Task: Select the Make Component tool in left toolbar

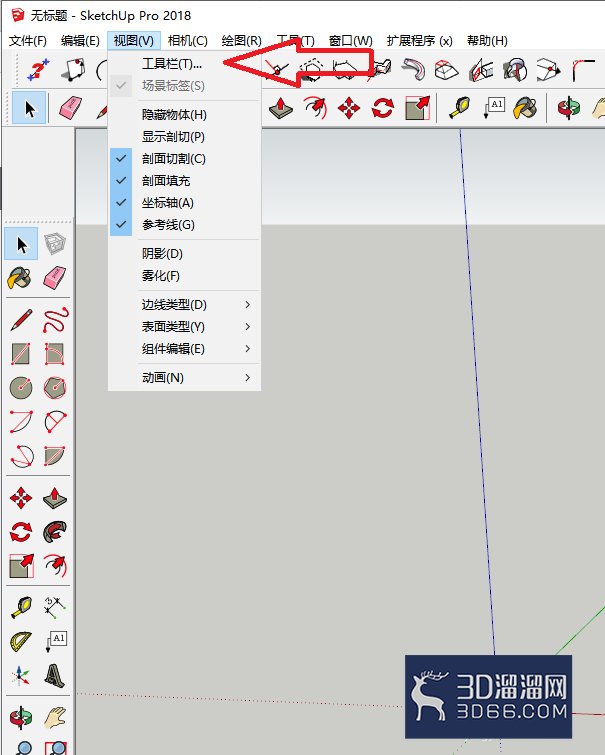Action: 54,244
